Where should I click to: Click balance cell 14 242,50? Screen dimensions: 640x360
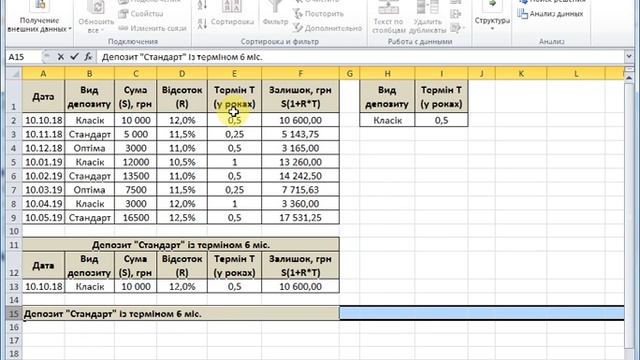point(300,176)
